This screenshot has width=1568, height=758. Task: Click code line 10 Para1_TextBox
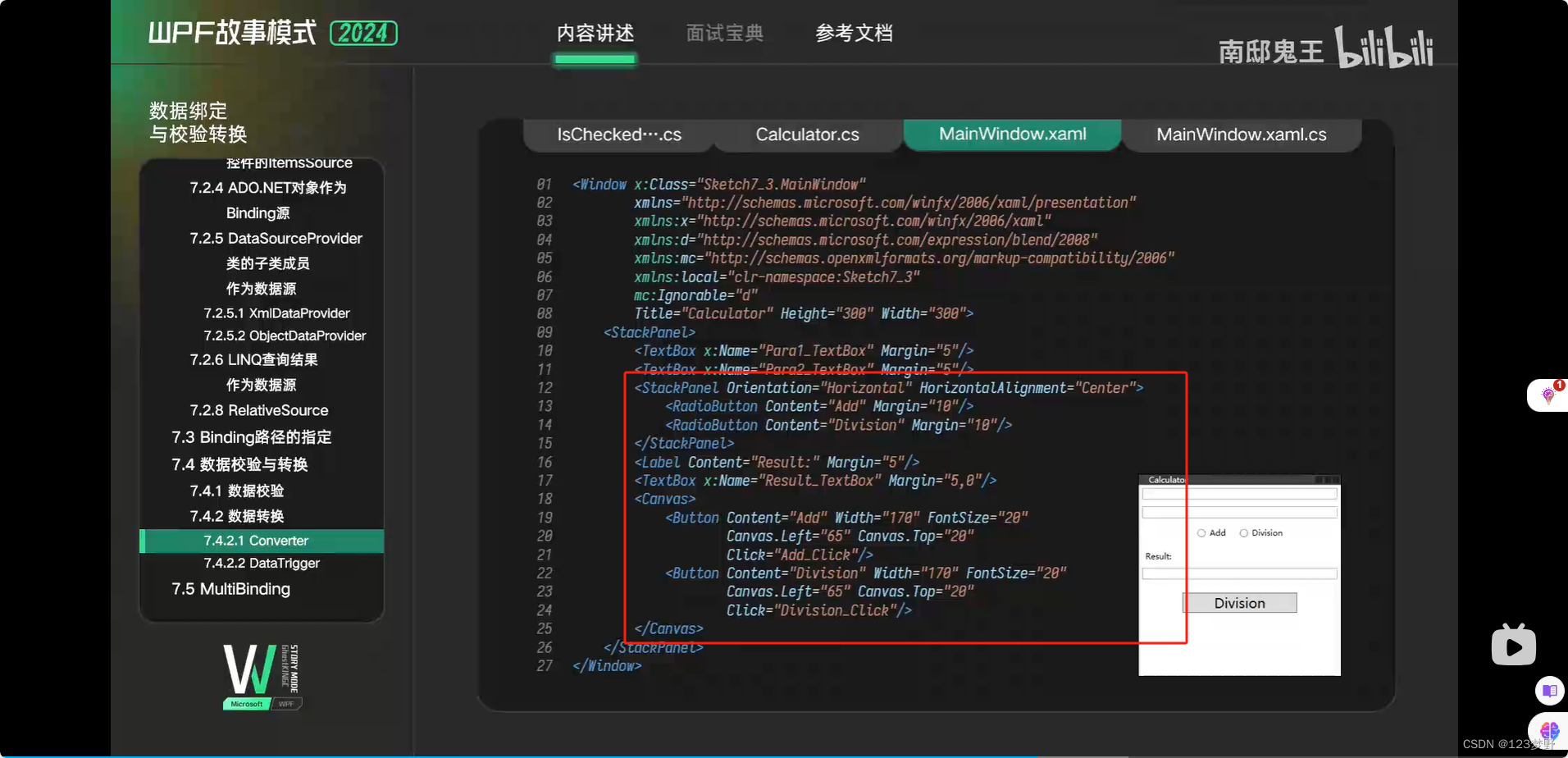804,350
